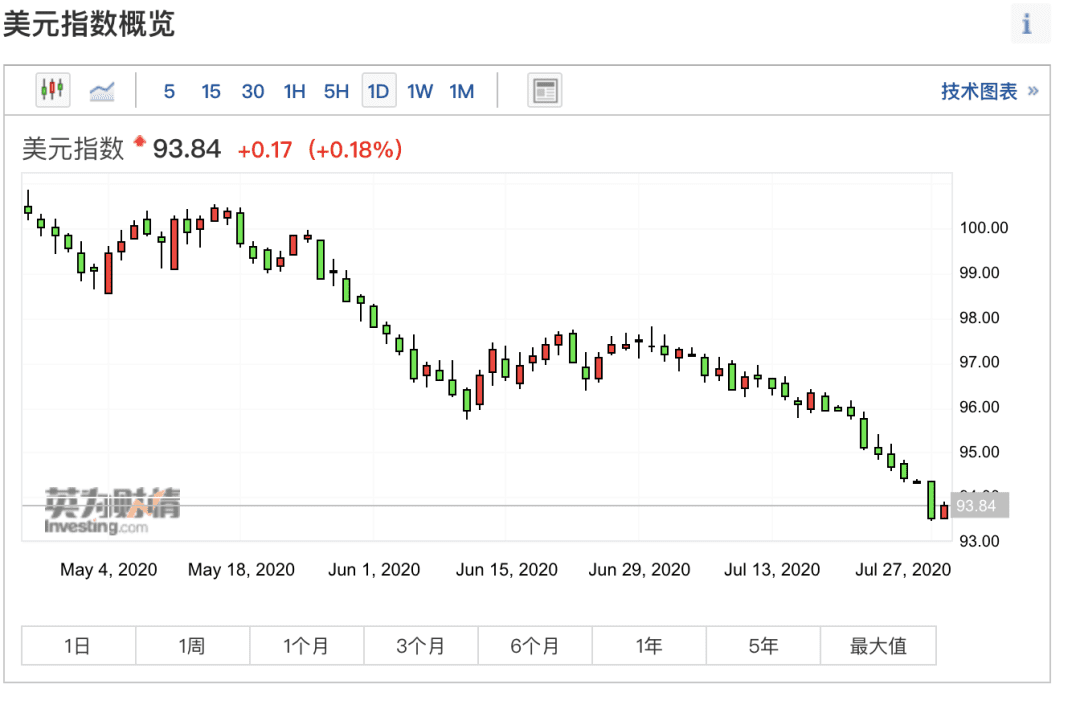Click the red up-arrow next to 美元指数
Screen dimensions: 1080x709
[140, 141]
